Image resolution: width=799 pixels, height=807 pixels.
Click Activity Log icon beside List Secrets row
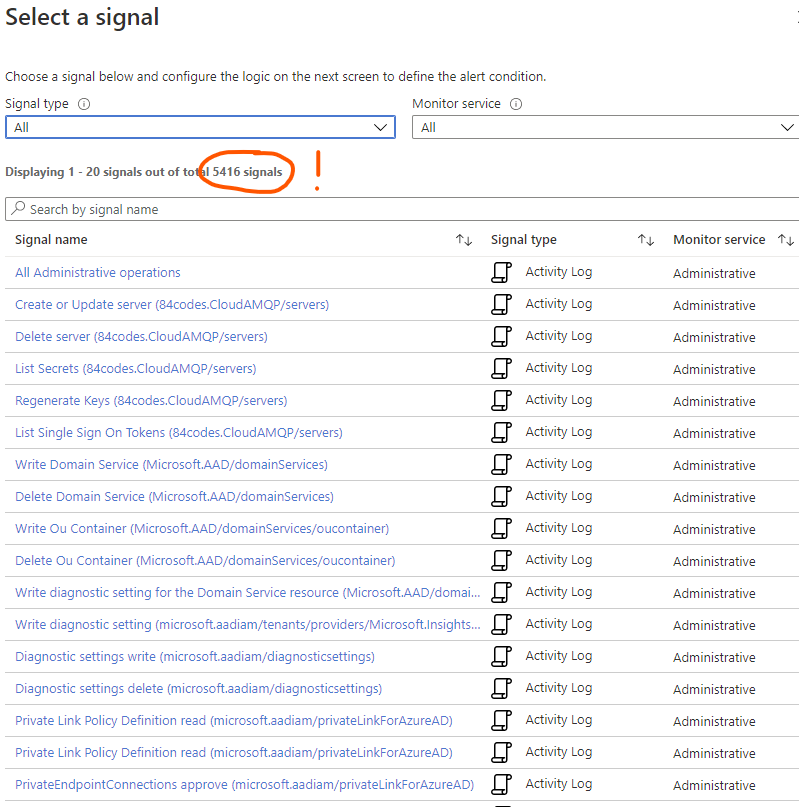(502, 369)
